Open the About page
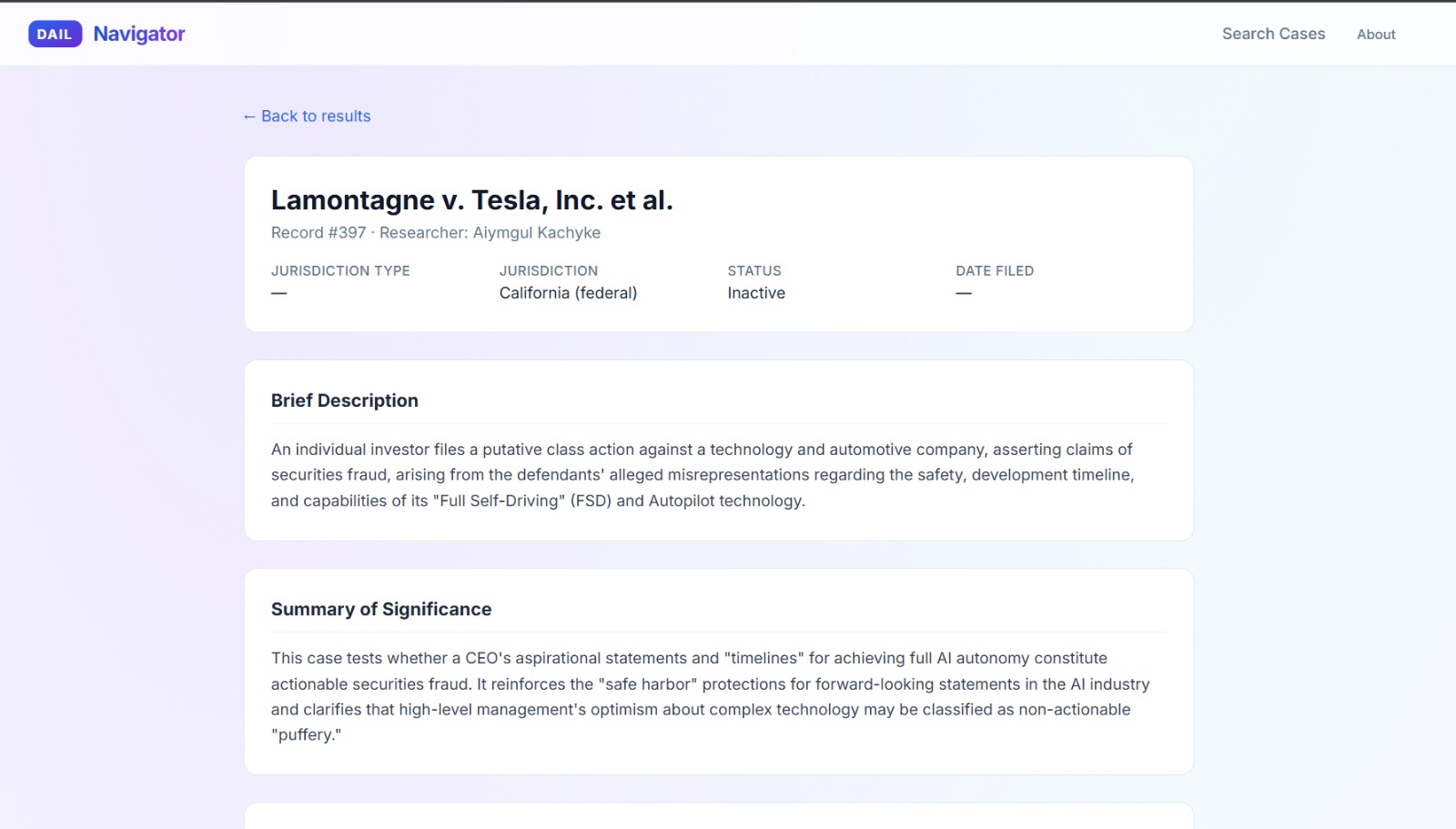 (1375, 35)
